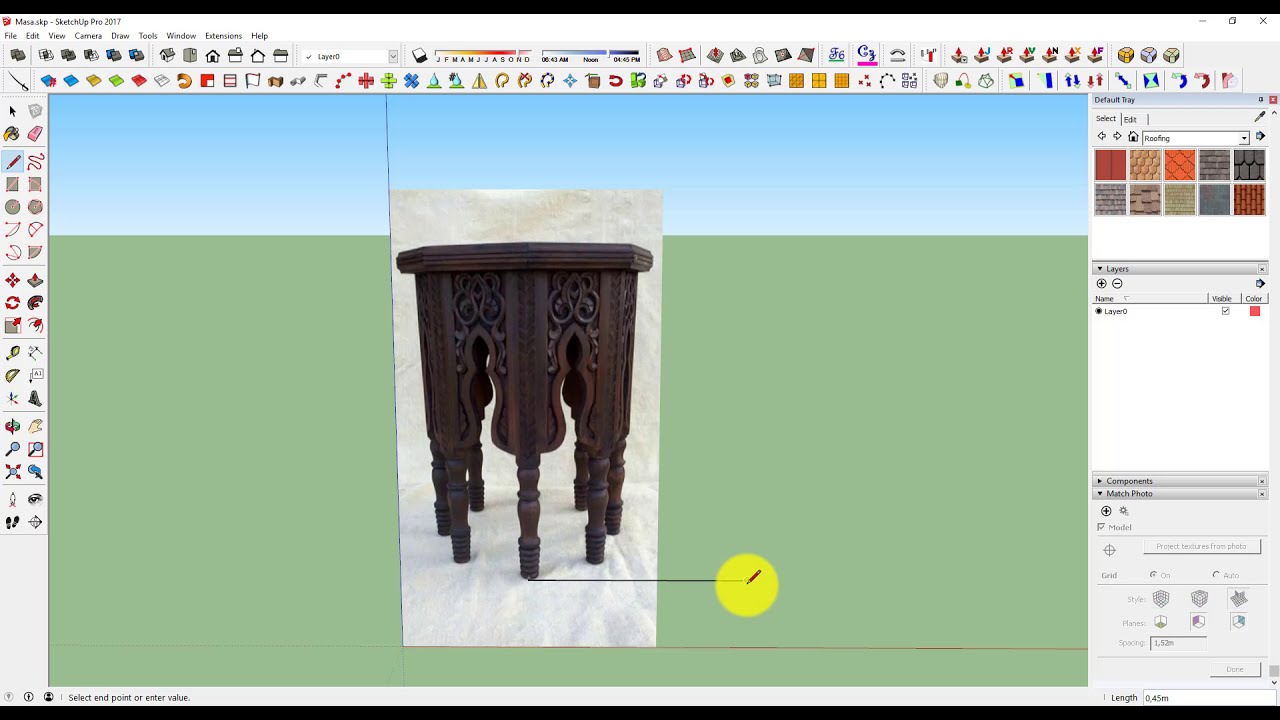1280x720 pixels.
Task: Click Project textures from photo button
Action: coord(1201,547)
